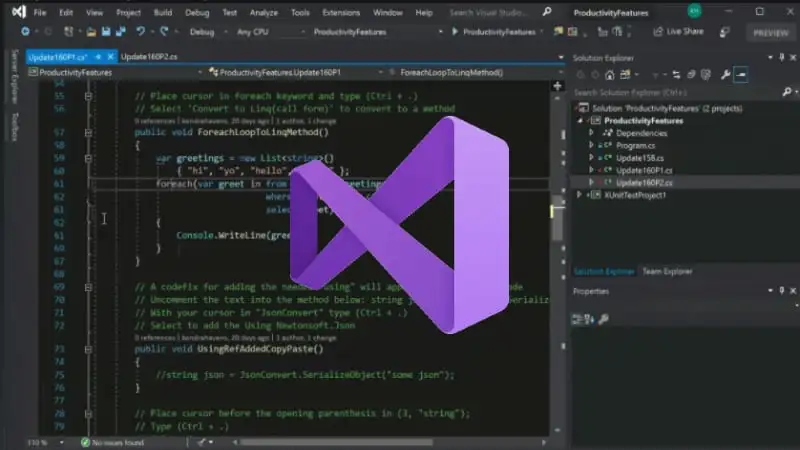Viewport: 800px width, 450px height.
Task: Open the Extensions menu
Action: (x=341, y=12)
